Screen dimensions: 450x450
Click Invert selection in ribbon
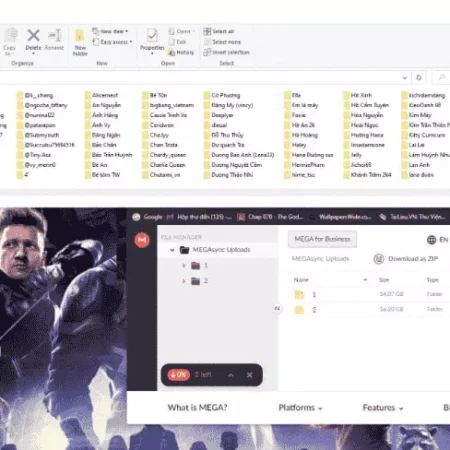227,52
